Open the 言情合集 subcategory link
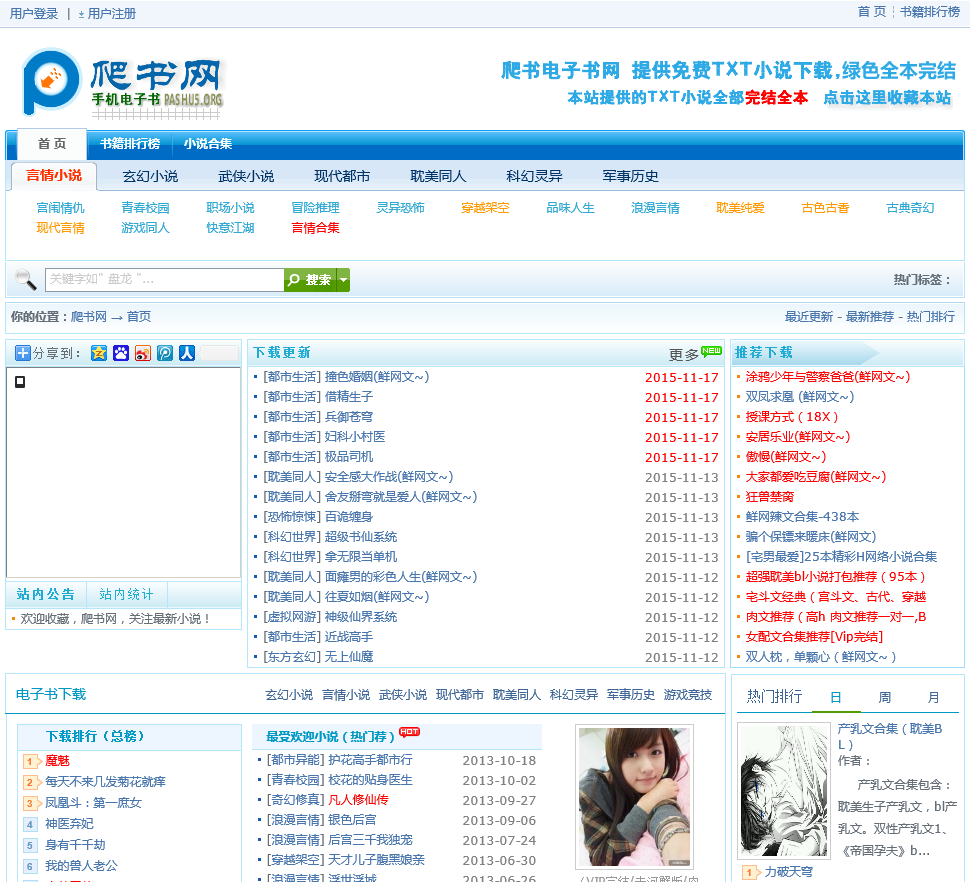Screen dimensions: 970x882 (315, 228)
